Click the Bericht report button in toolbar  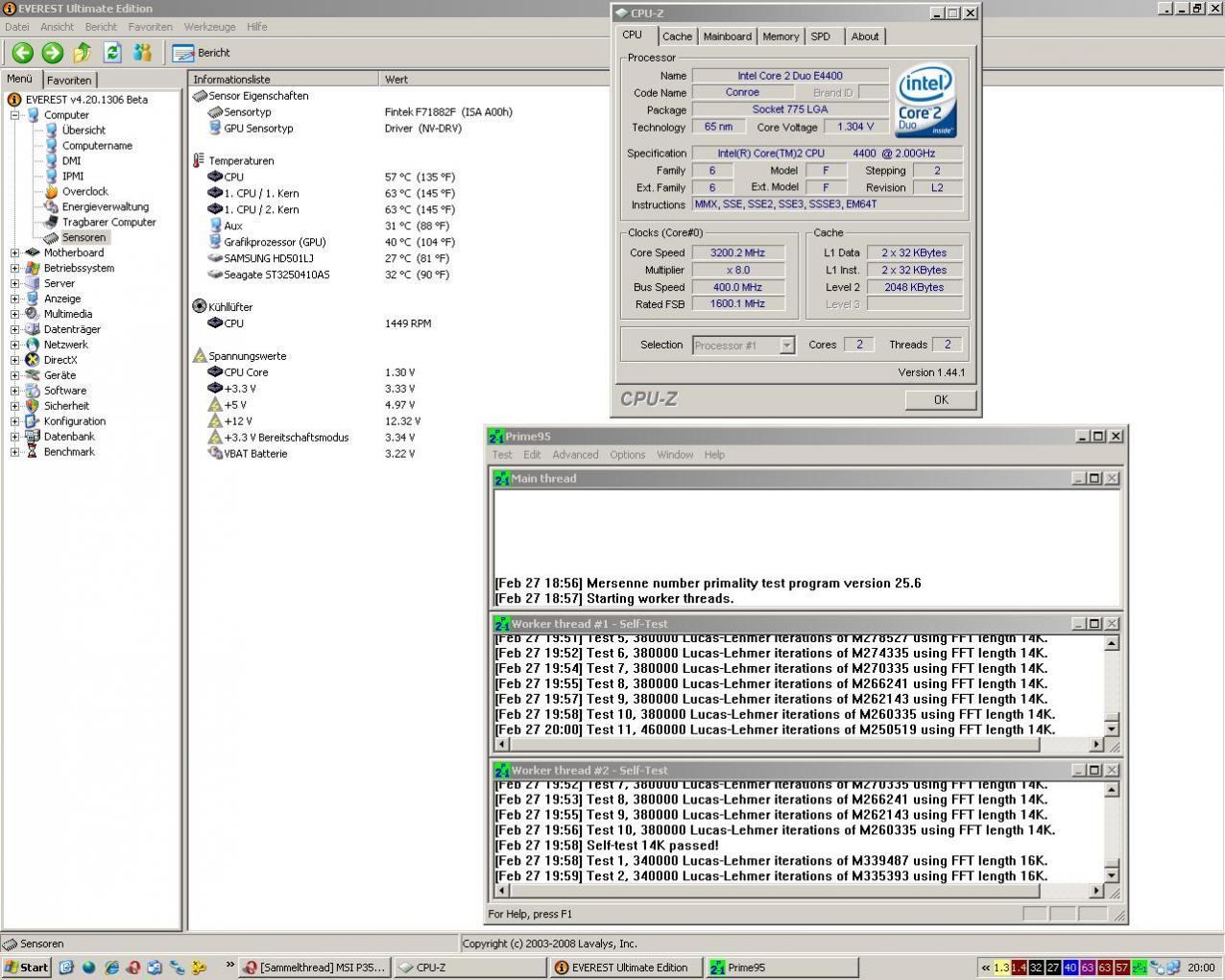[x=202, y=53]
